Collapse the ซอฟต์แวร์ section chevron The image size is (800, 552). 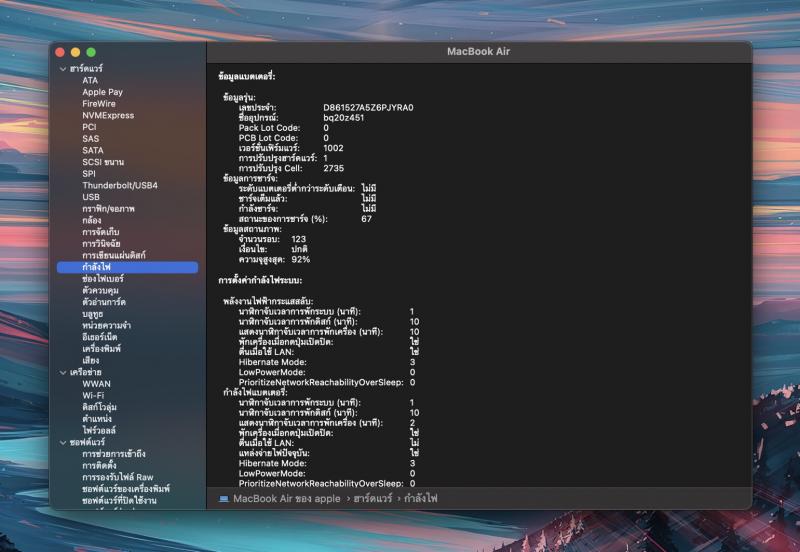tap(63, 442)
